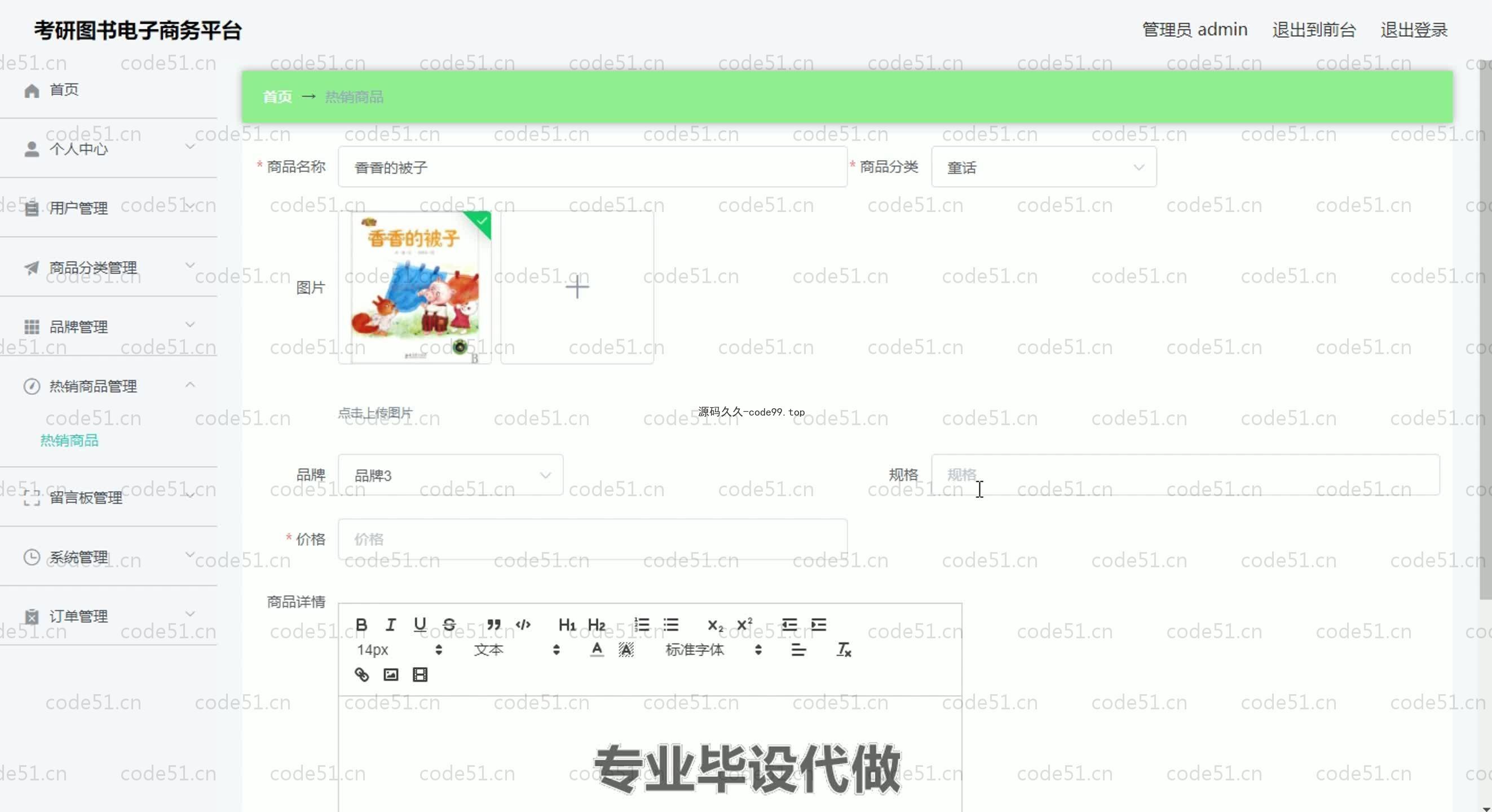
Task: Click the 规格 input field
Action: pos(1185,475)
